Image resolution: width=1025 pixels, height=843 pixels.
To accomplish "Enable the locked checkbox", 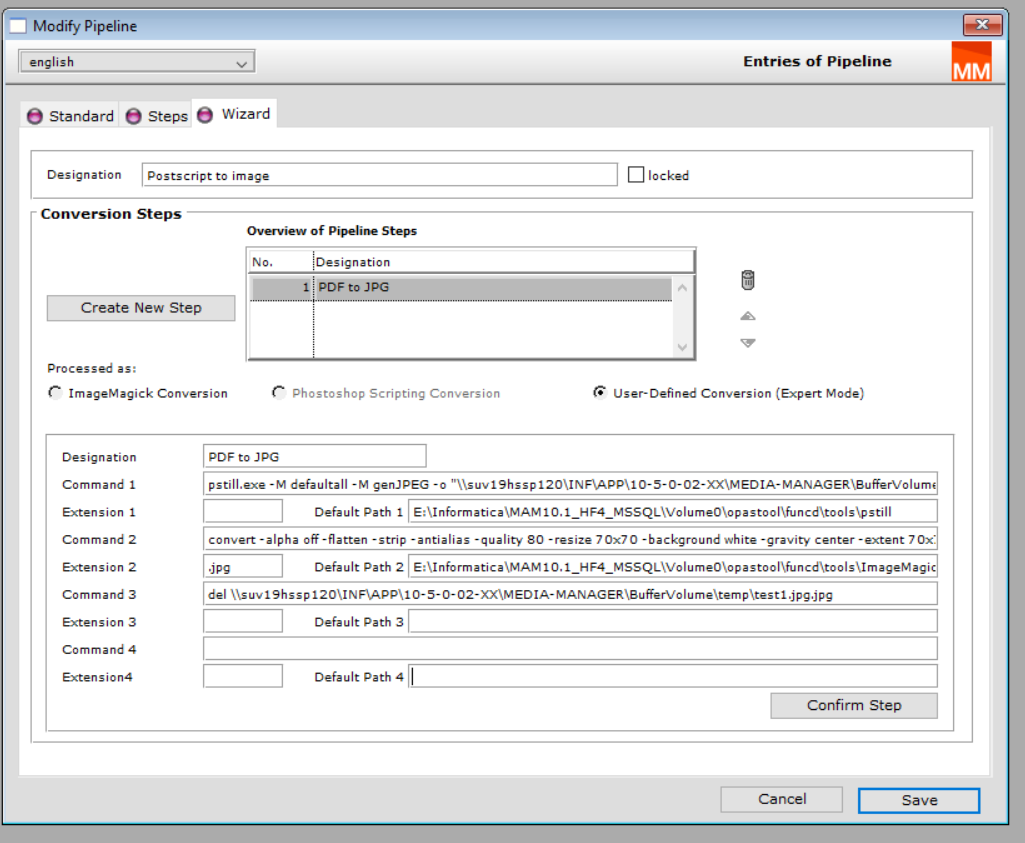I will point(636,175).
